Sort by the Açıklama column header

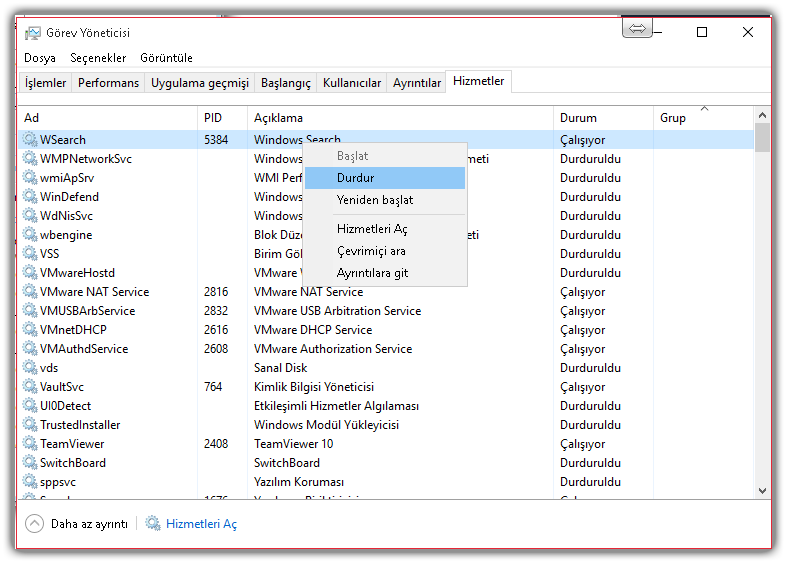[401, 118]
